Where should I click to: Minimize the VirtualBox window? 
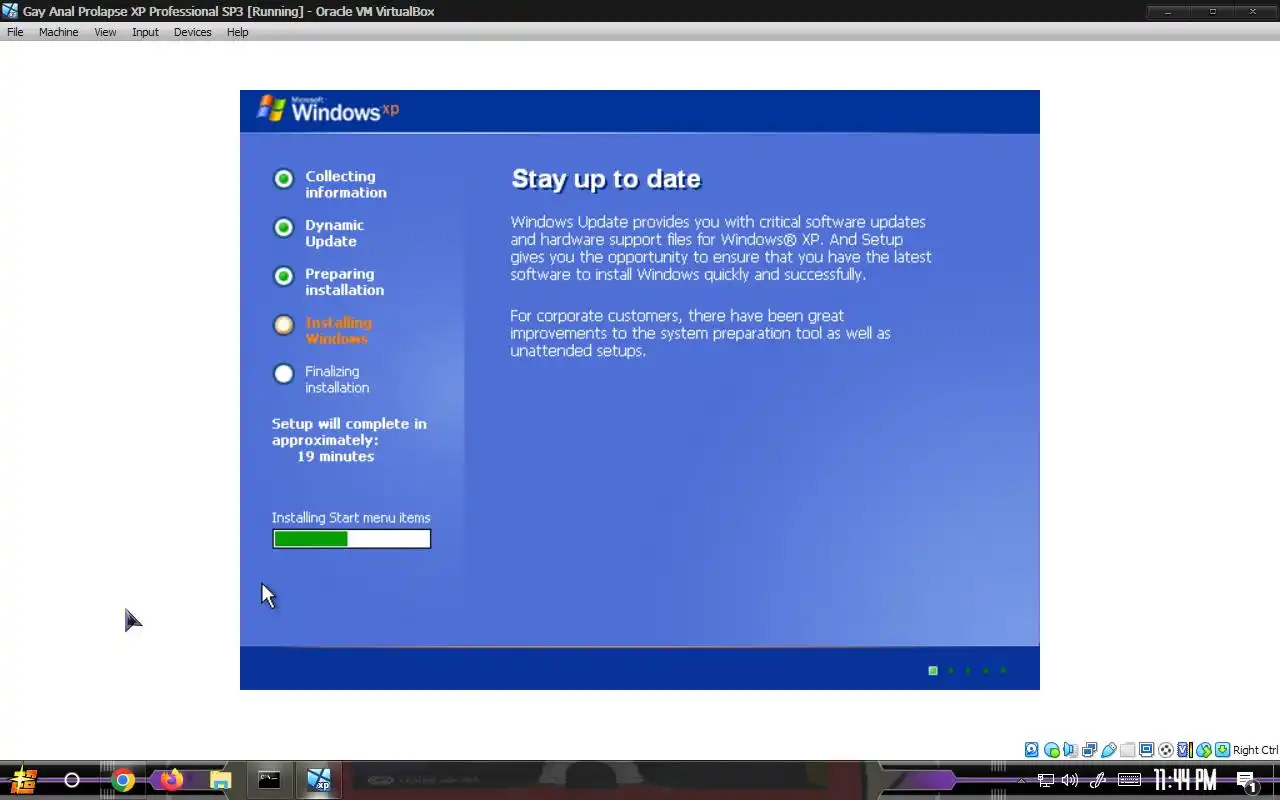pos(1167,11)
